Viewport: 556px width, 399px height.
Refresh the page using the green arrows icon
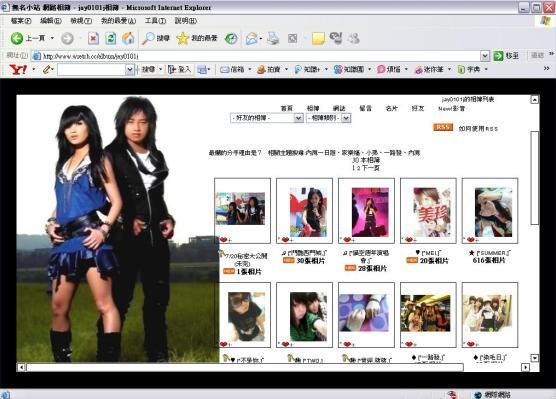(x=111, y=38)
